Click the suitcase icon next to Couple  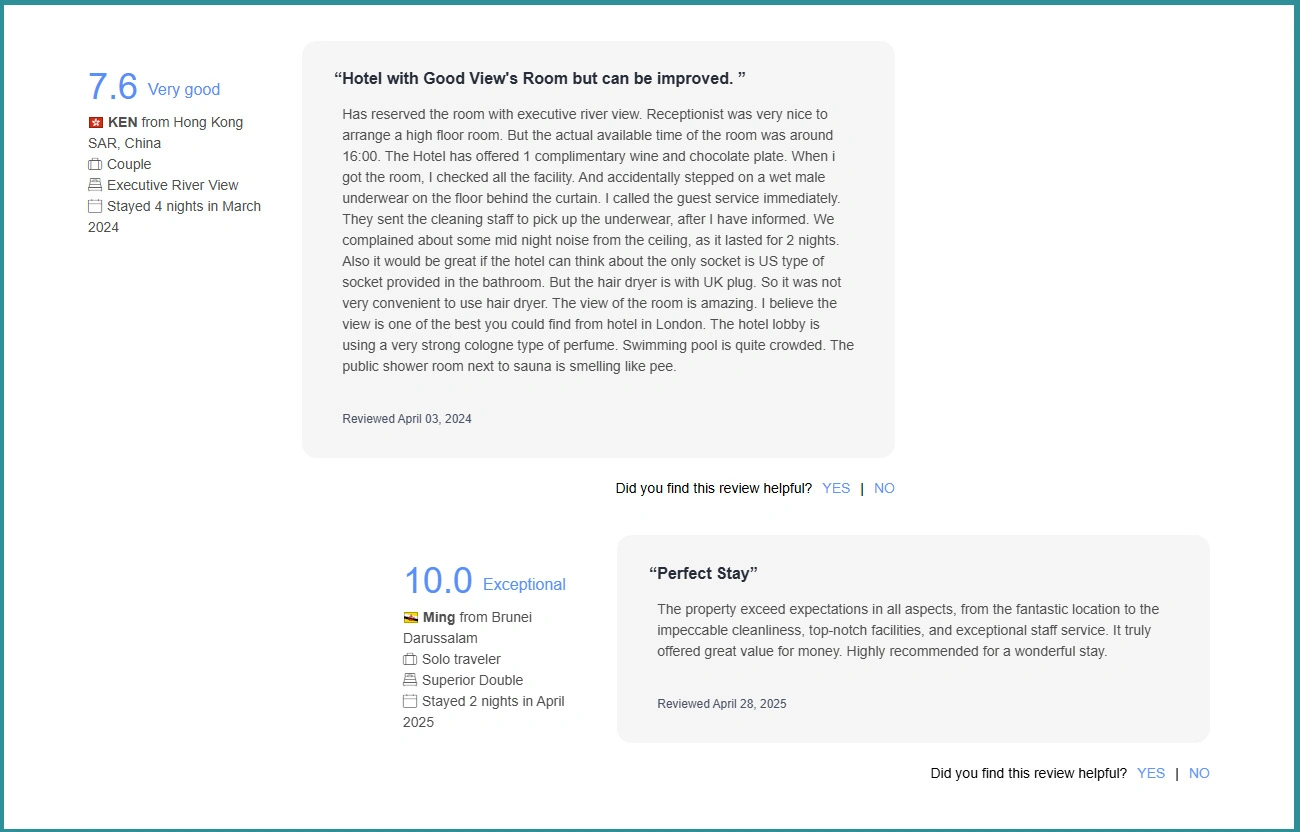point(95,164)
